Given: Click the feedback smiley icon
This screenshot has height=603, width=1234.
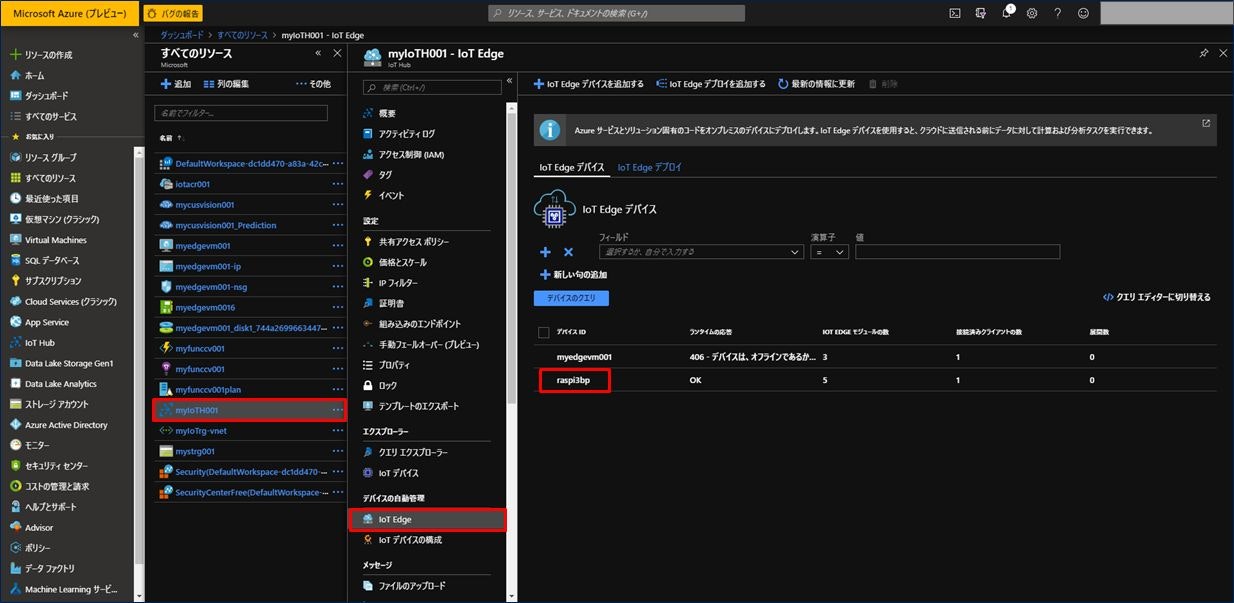Looking at the screenshot, I should pyautogui.click(x=1083, y=13).
